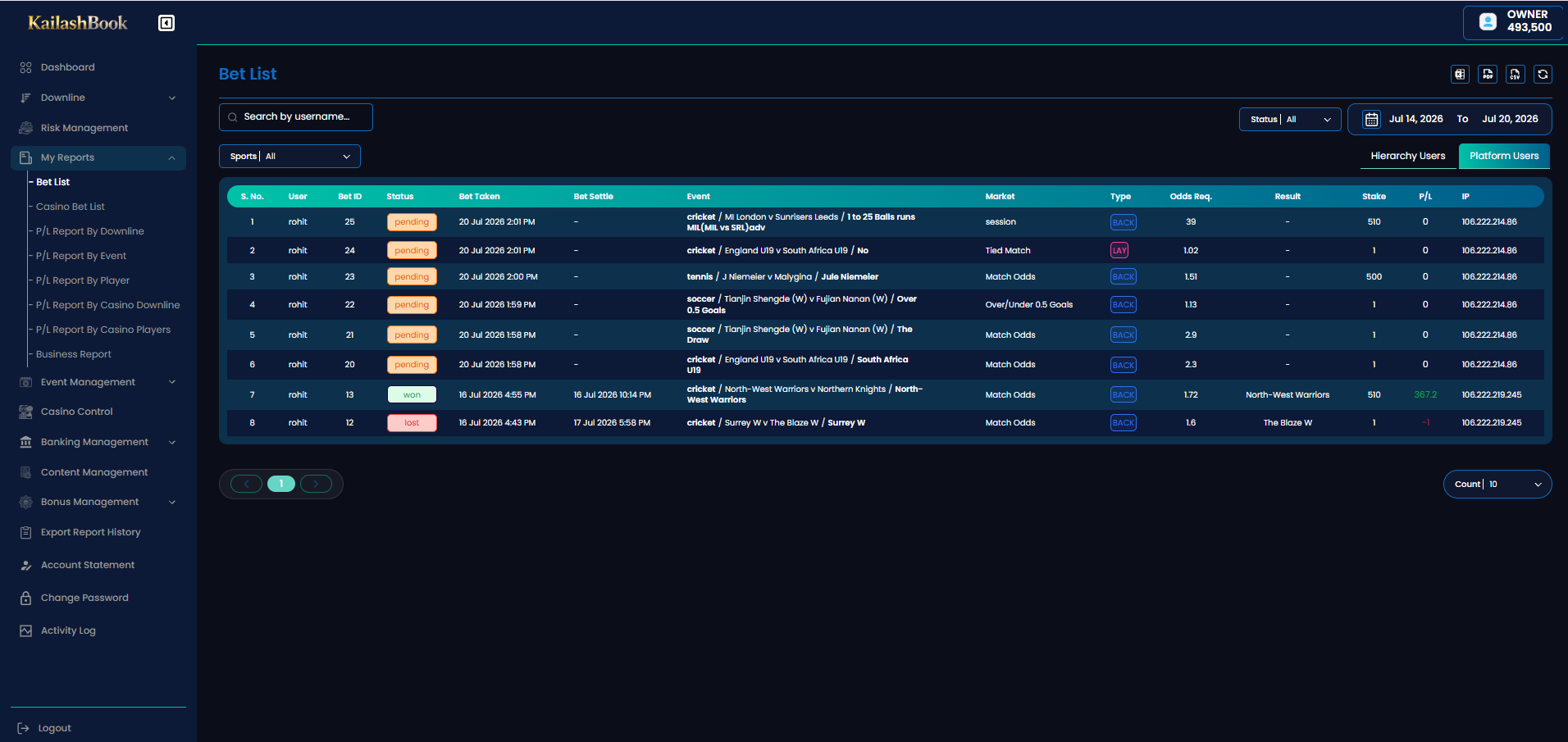
Task: Click pending badge for bet 25
Action: (412, 222)
